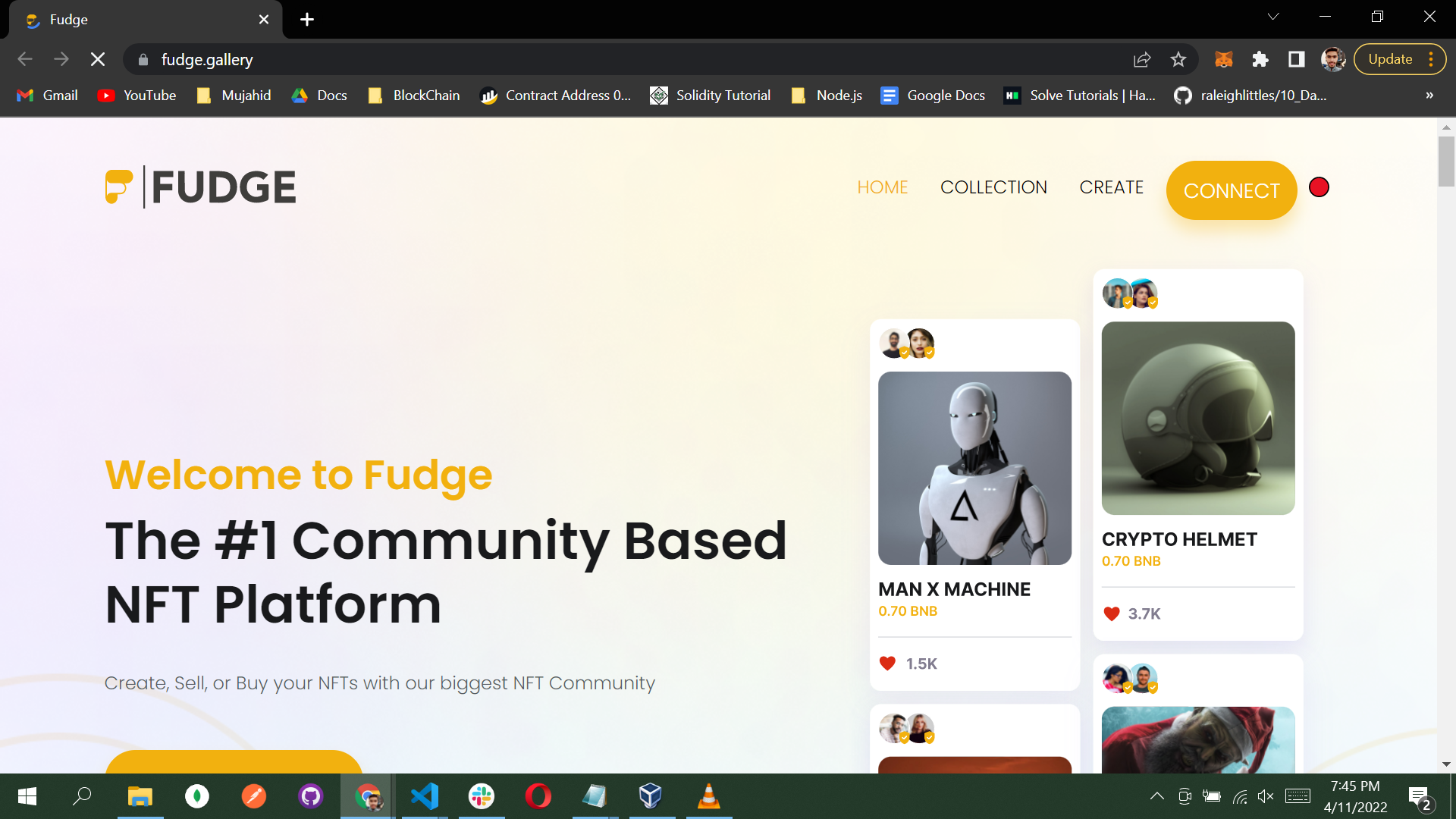Click the page vertical scrollbar thumb
1456x819 pixels.
(x=1446, y=161)
